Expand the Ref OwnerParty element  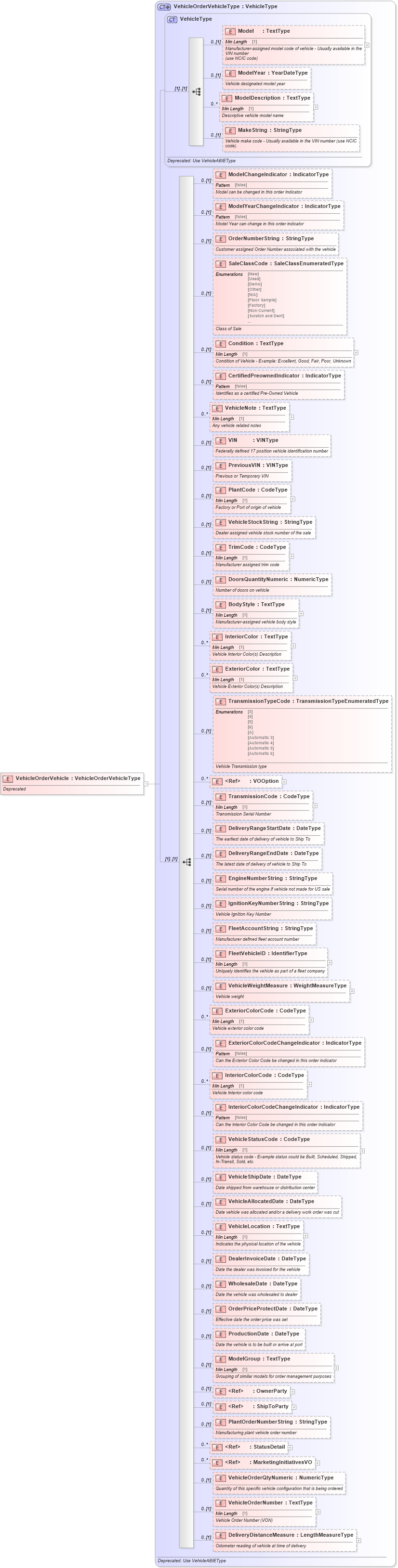tap(292, 1391)
